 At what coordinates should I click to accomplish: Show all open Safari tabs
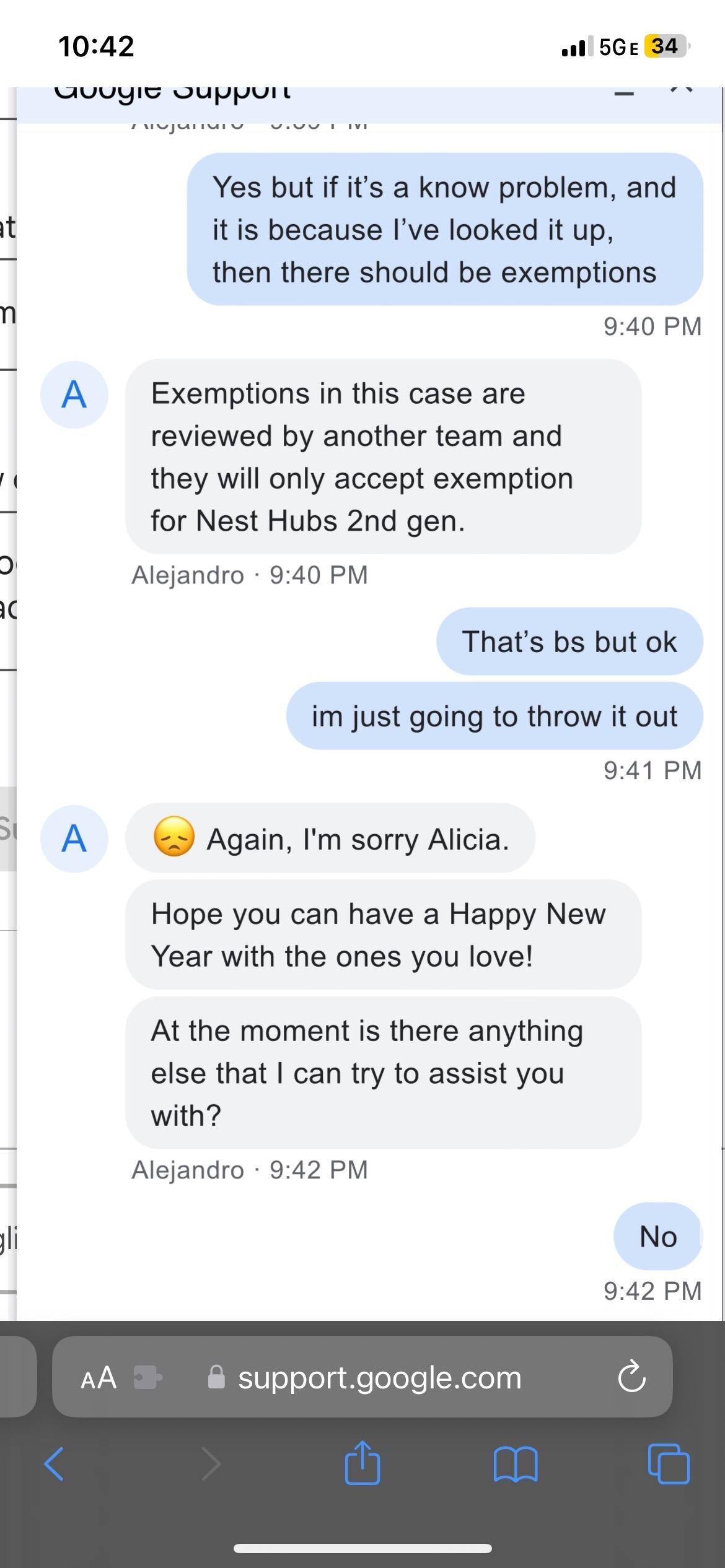click(669, 1464)
